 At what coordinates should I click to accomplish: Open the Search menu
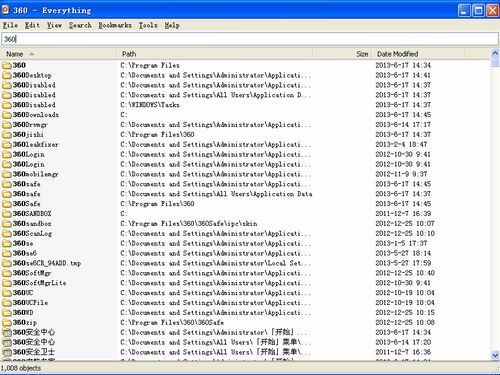pyautogui.click(x=80, y=25)
